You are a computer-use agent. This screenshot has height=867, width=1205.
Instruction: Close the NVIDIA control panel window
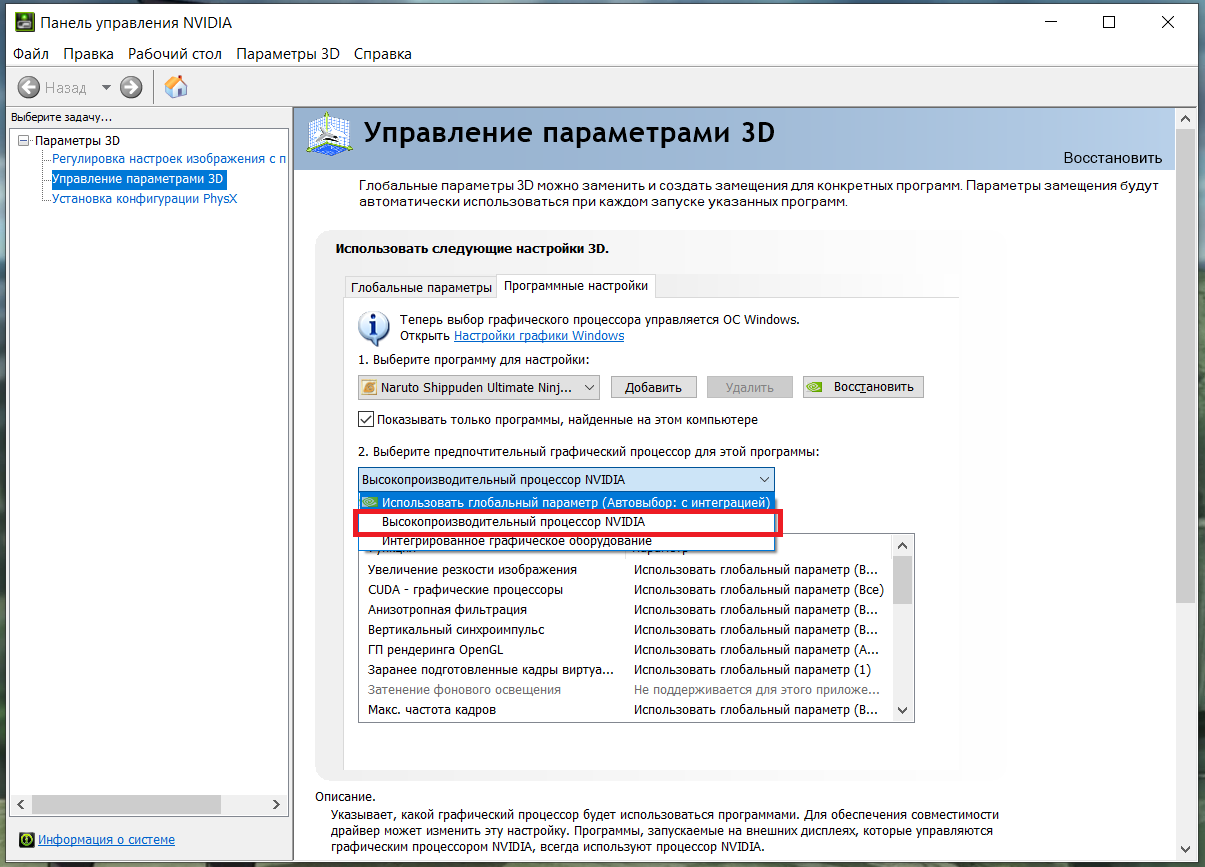(x=1167, y=22)
